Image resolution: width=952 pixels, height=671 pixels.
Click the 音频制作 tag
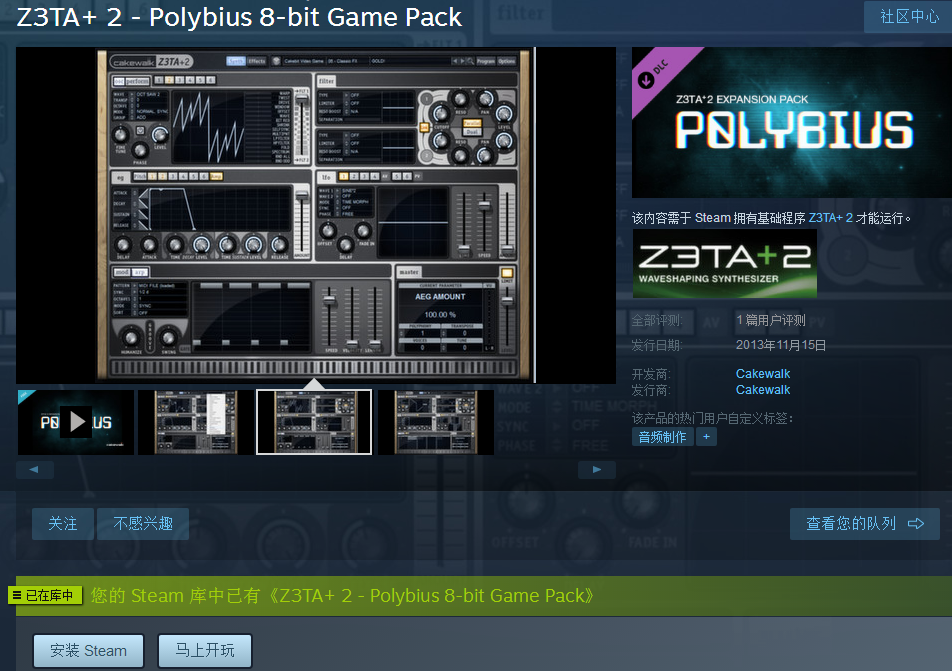[662, 437]
